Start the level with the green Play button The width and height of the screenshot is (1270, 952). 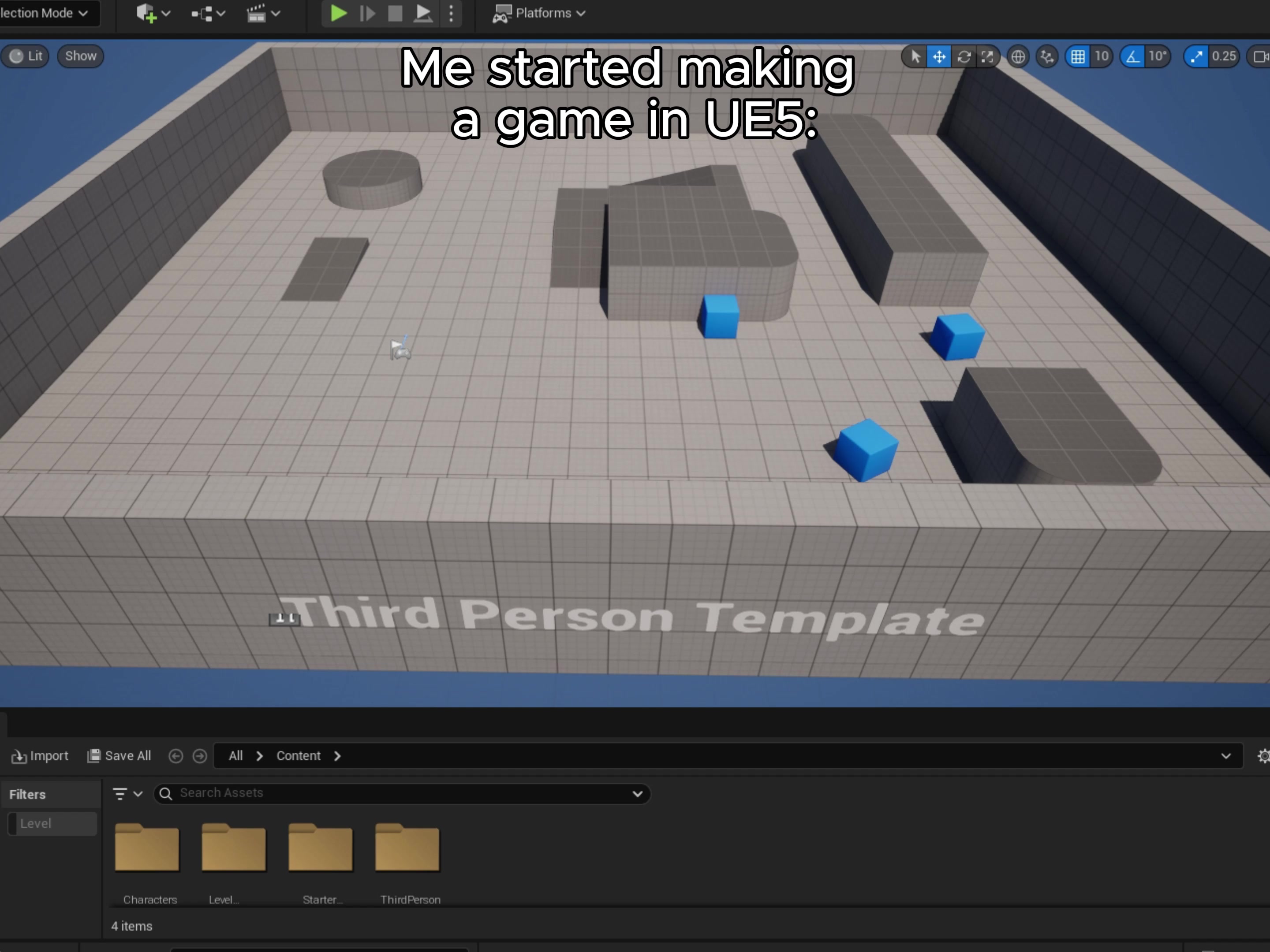pos(338,13)
